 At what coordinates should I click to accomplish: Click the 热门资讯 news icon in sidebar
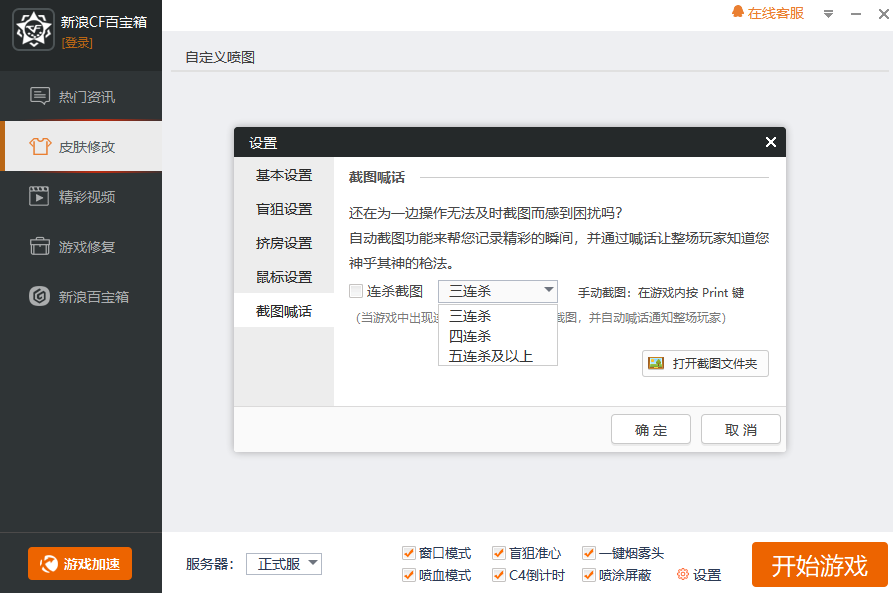(x=40, y=97)
